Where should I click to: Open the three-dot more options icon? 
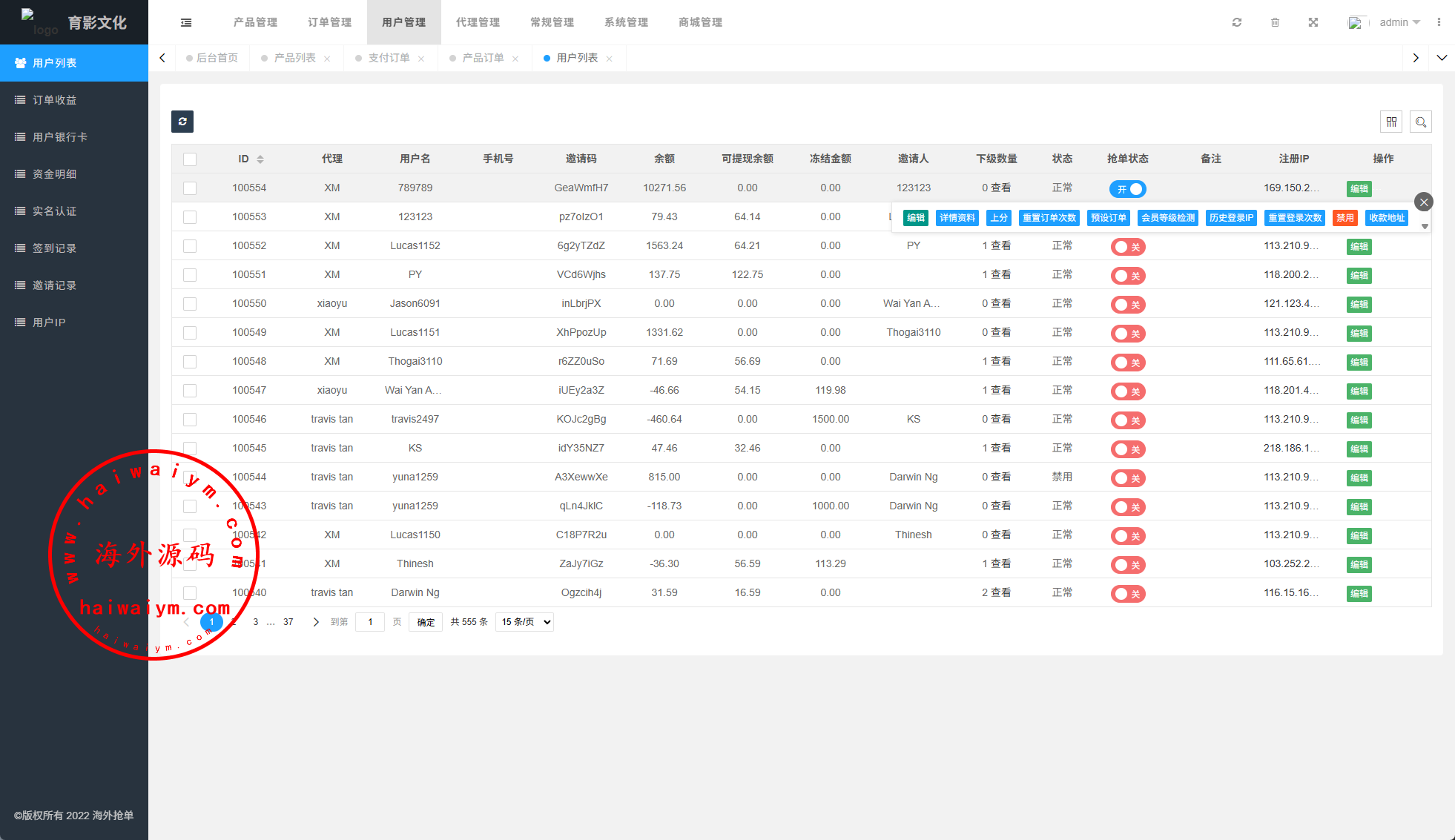pyautogui.click(x=1439, y=22)
